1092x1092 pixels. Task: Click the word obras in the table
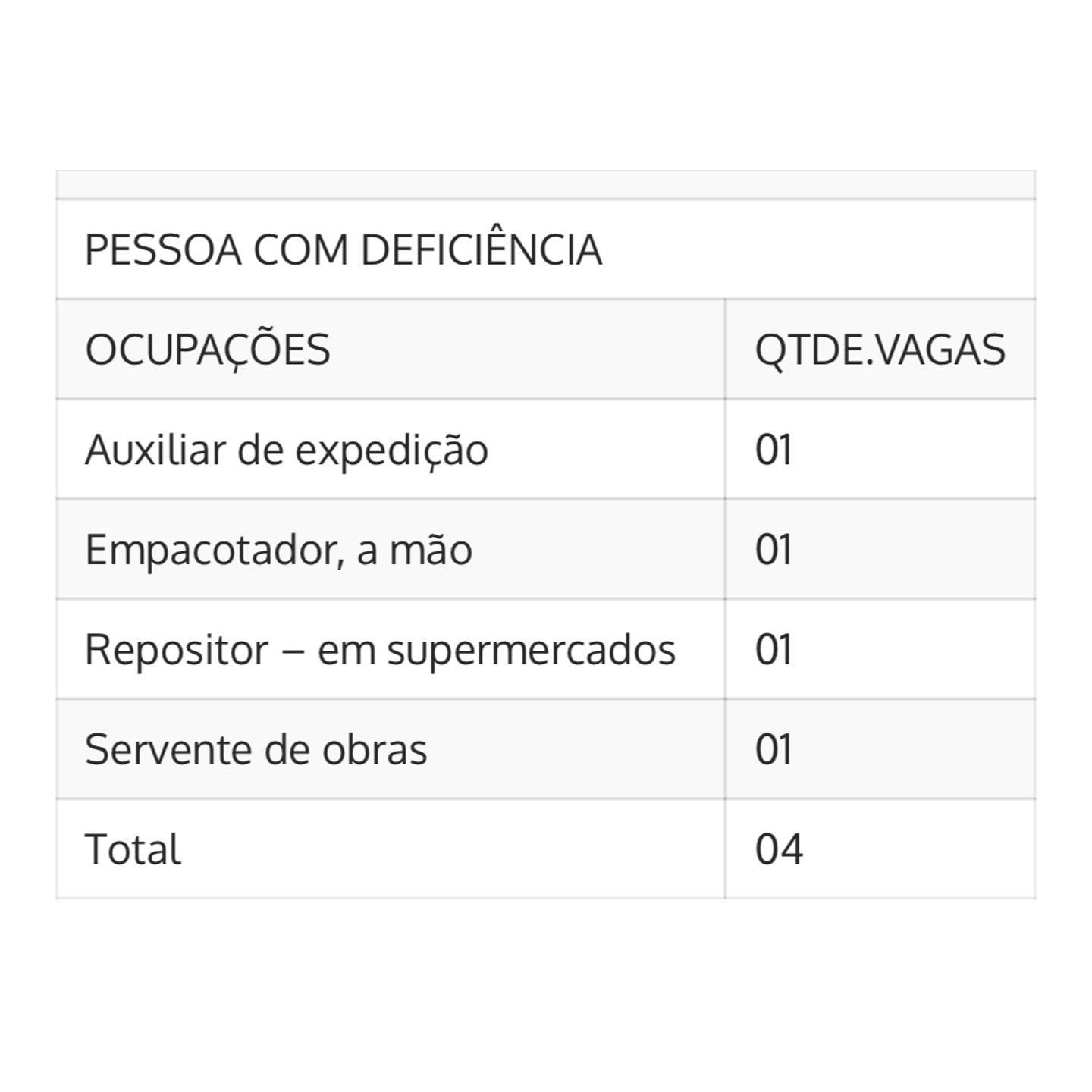coord(375,749)
